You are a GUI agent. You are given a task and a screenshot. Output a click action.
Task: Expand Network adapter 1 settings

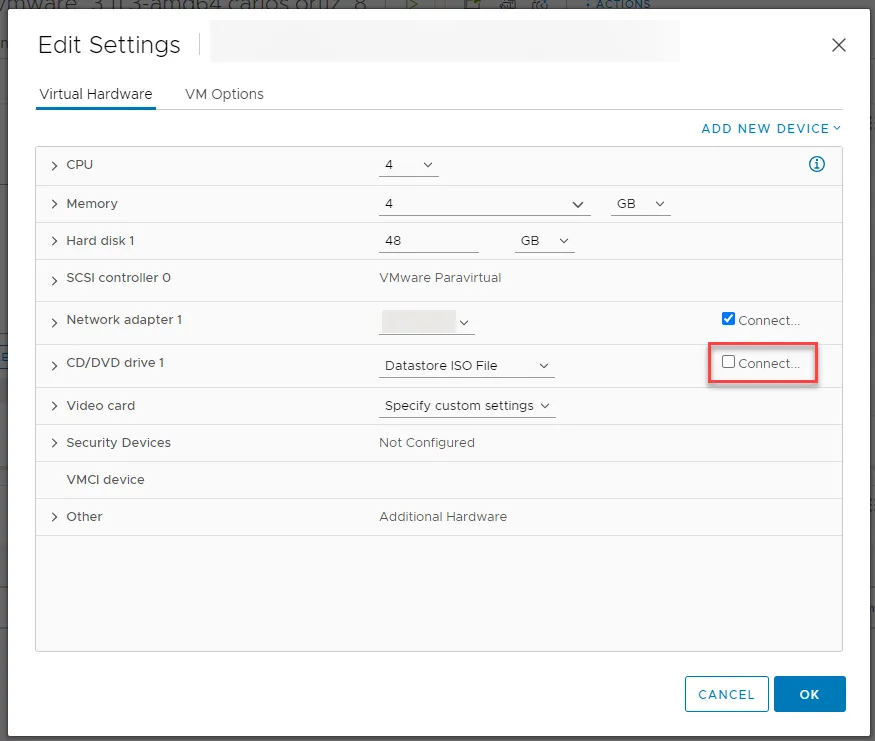54,323
